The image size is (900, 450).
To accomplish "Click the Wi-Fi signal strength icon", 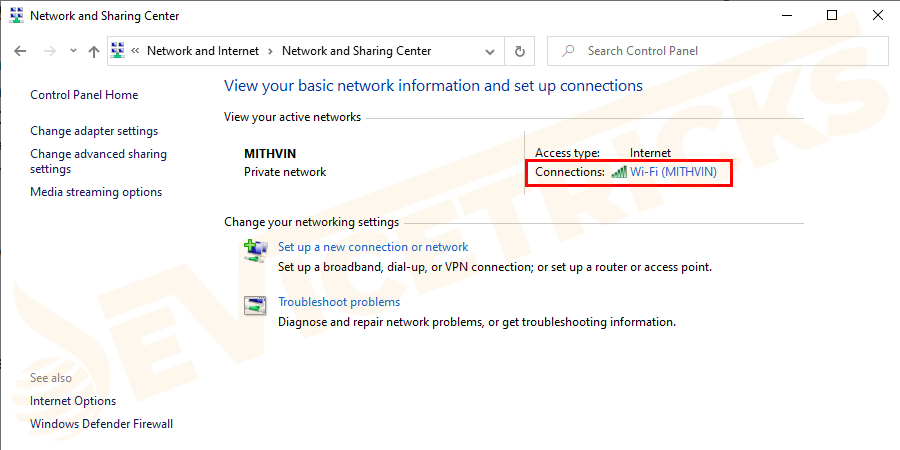I will pos(619,172).
